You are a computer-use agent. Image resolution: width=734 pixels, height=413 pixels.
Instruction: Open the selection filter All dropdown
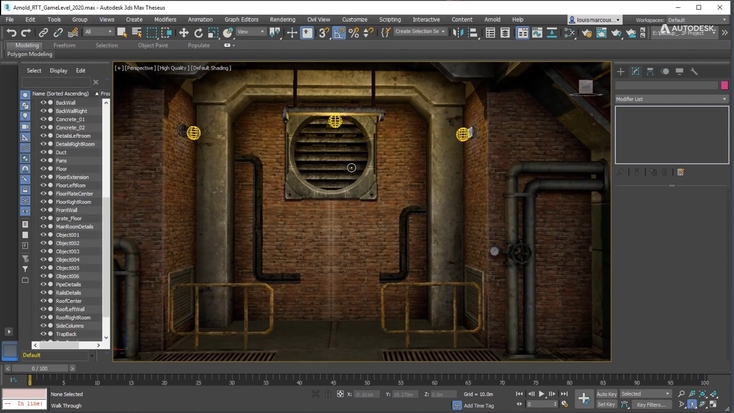[98, 32]
